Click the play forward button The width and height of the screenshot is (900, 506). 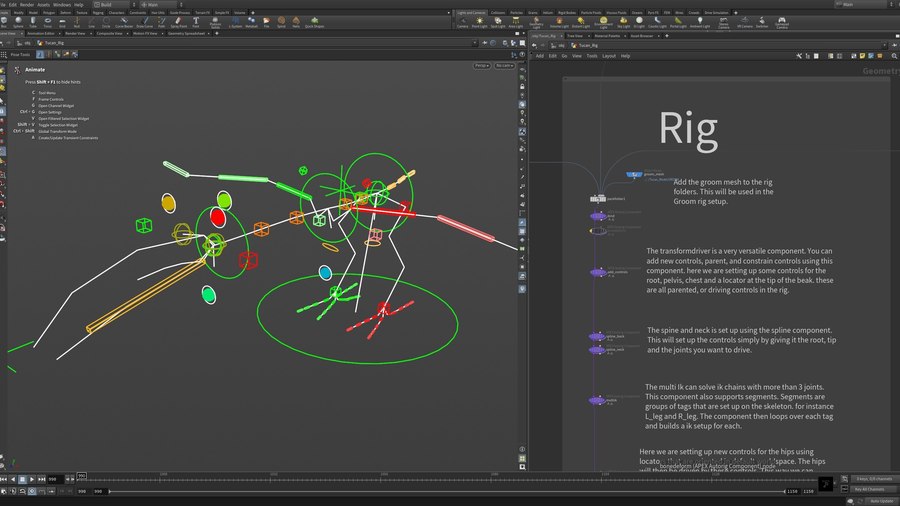[32, 479]
